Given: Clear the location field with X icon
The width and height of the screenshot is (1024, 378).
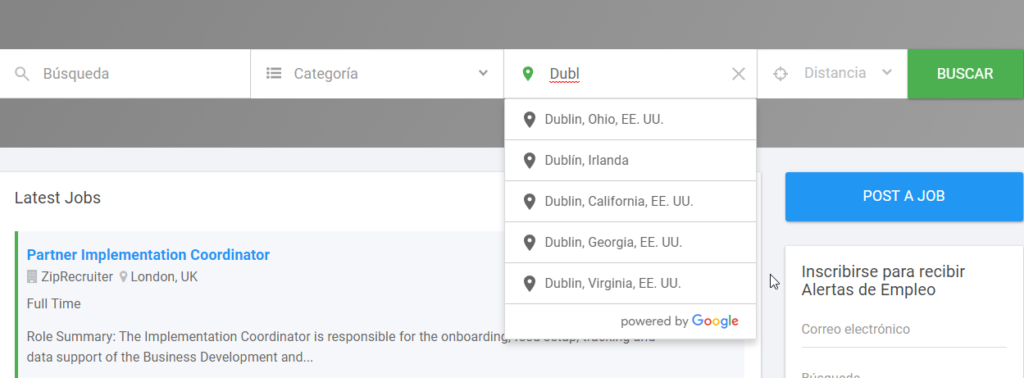Looking at the screenshot, I should click(x=739, y=74).
